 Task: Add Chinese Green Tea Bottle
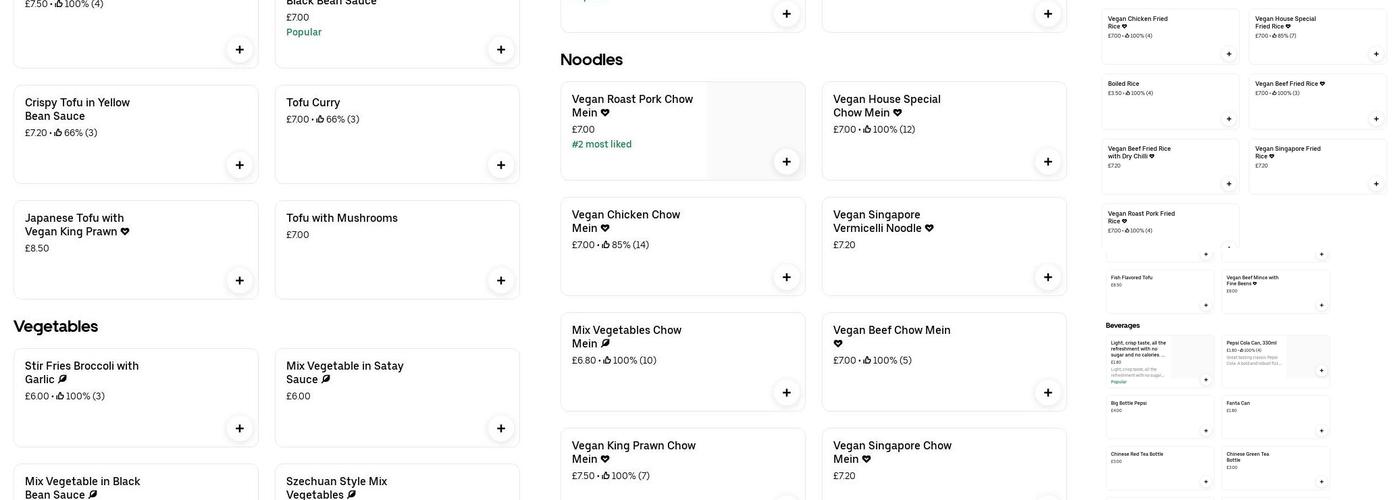tap(1321, 481)
